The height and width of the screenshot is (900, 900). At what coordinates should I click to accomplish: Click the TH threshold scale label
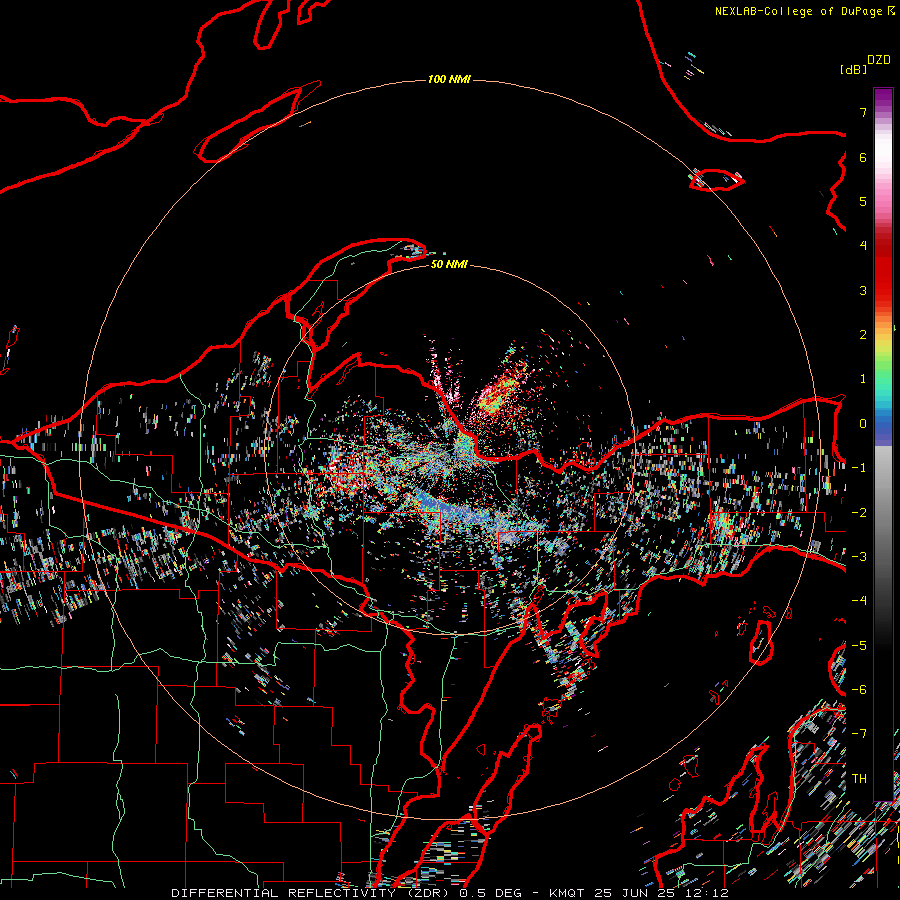point(859,778)
